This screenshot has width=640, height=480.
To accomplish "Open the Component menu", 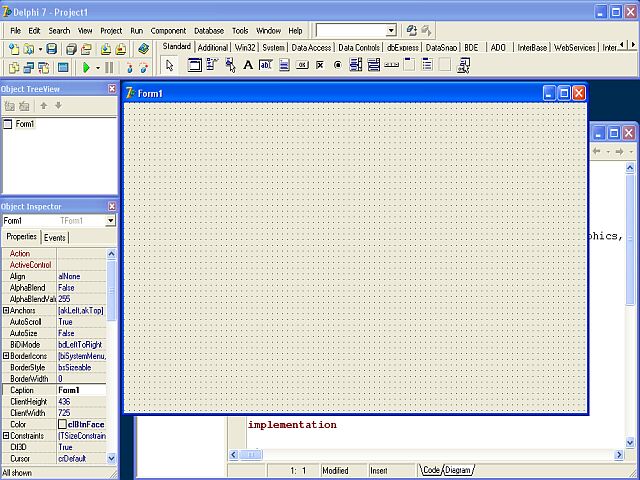I will (x=168, y=31).
